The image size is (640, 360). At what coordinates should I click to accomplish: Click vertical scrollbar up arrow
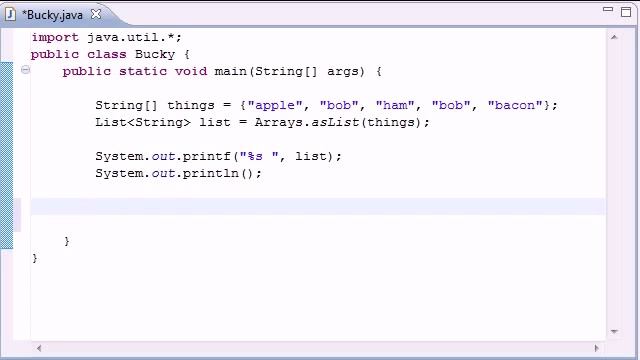tap(614, 37)
